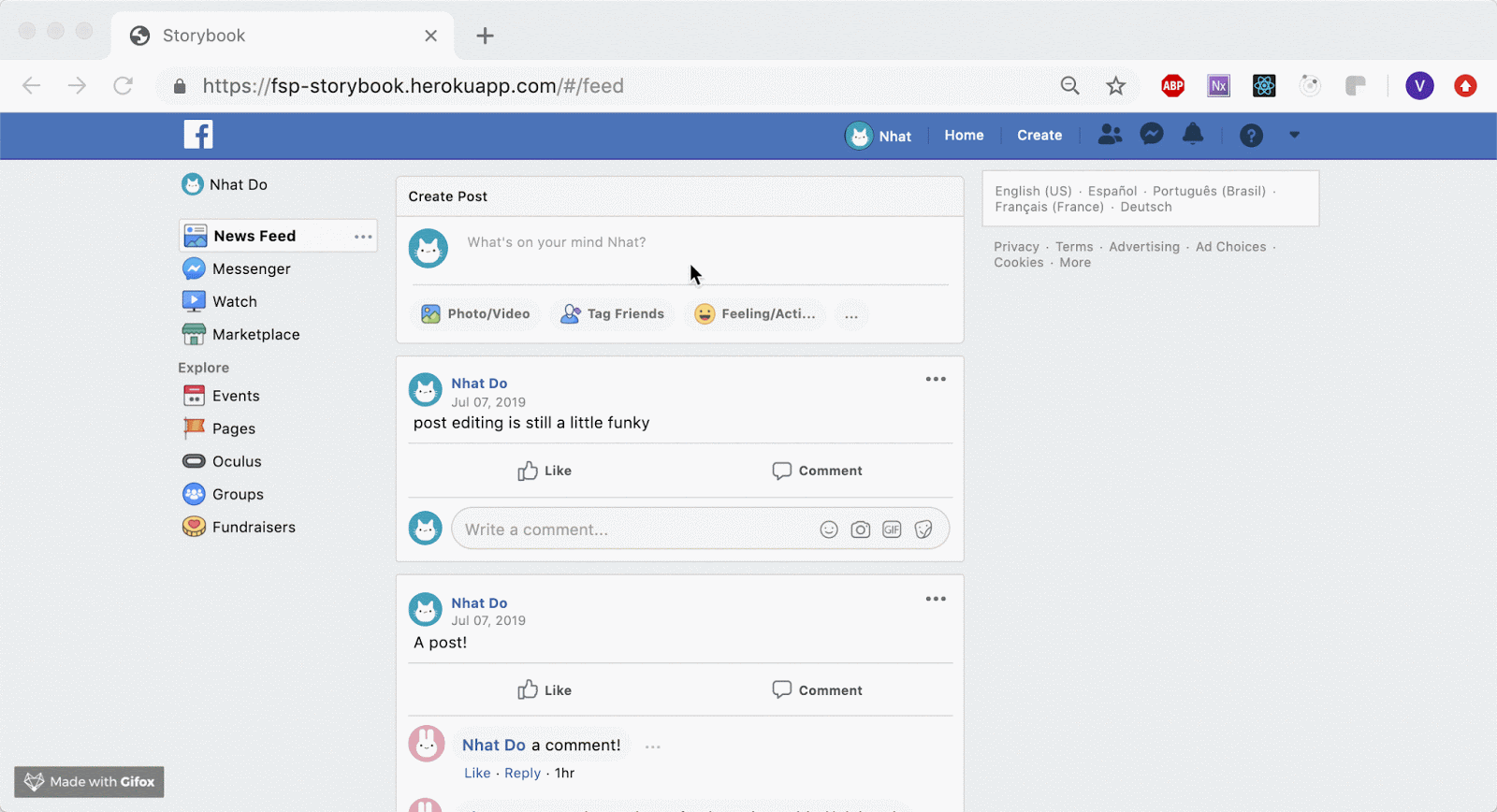Open Ad Choices footer link
Viewport: 1497px width, 812px height.
[x=1230, y=247]
